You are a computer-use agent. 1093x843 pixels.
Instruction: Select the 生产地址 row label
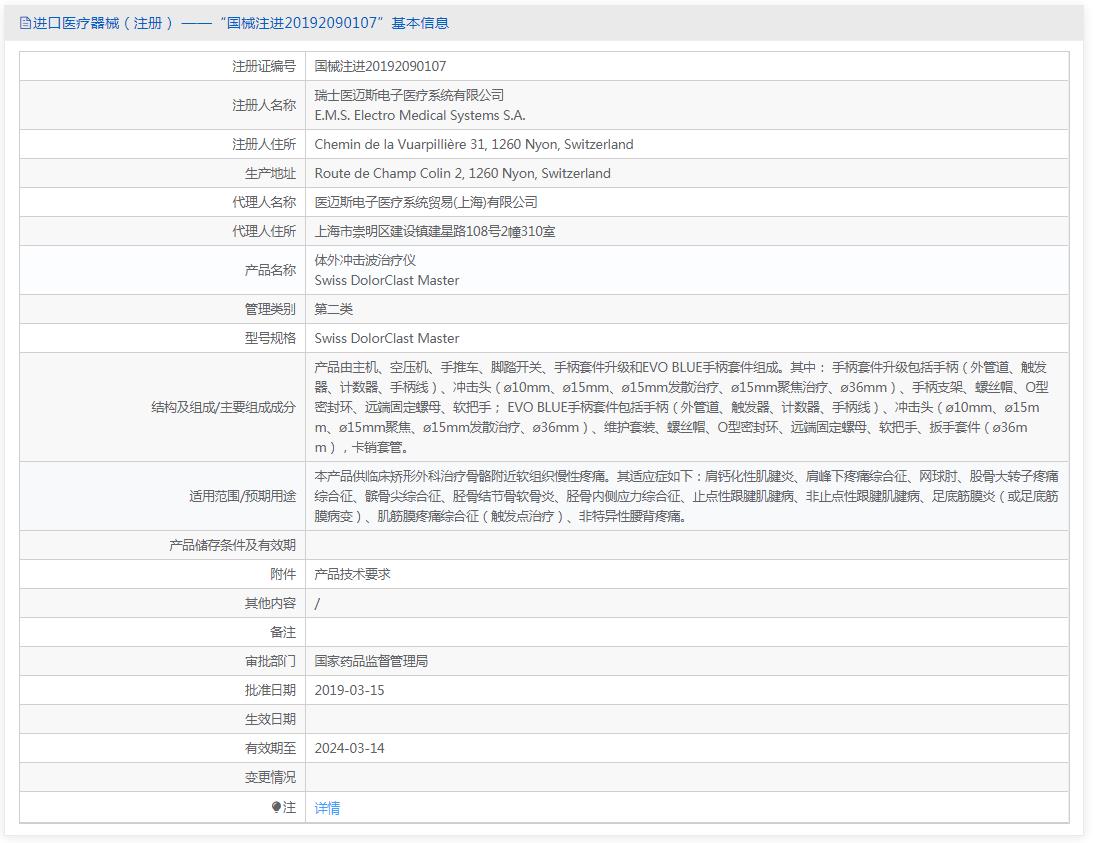[x=270, y=173]
